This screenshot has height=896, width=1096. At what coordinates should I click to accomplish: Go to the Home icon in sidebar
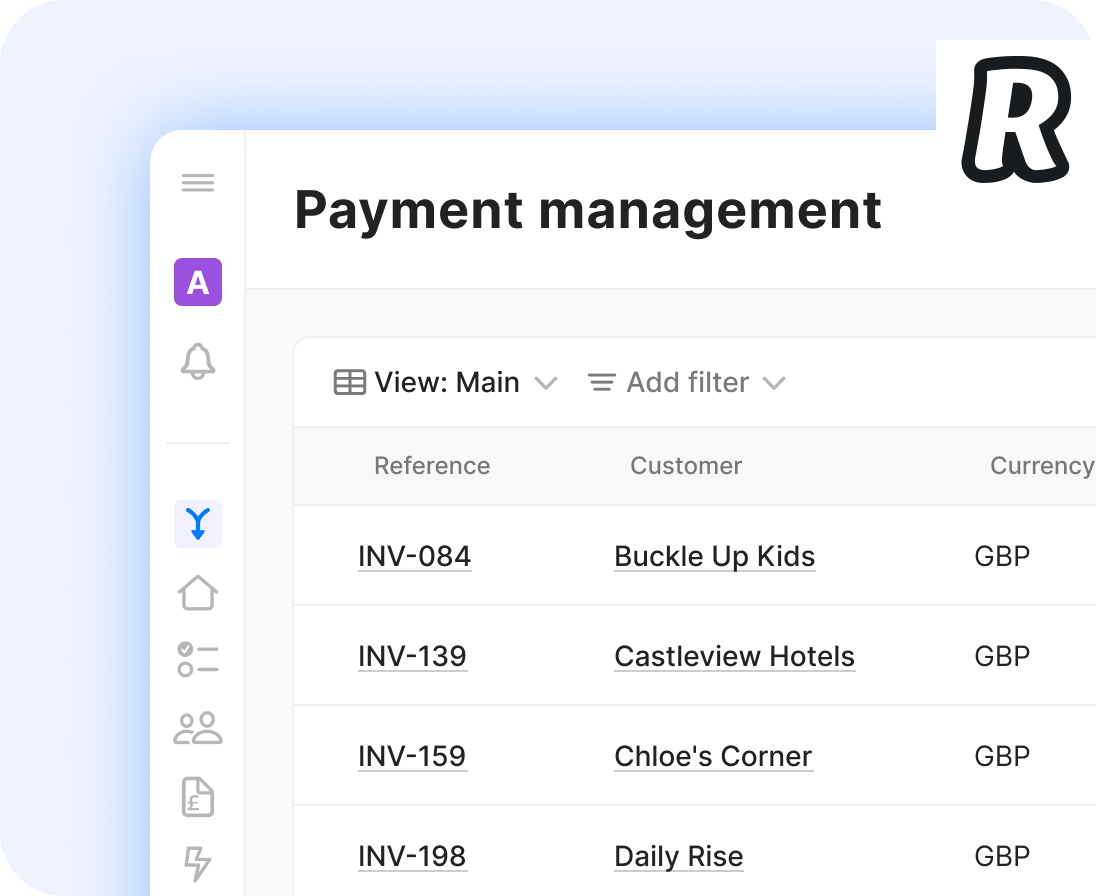coord(197,592)
